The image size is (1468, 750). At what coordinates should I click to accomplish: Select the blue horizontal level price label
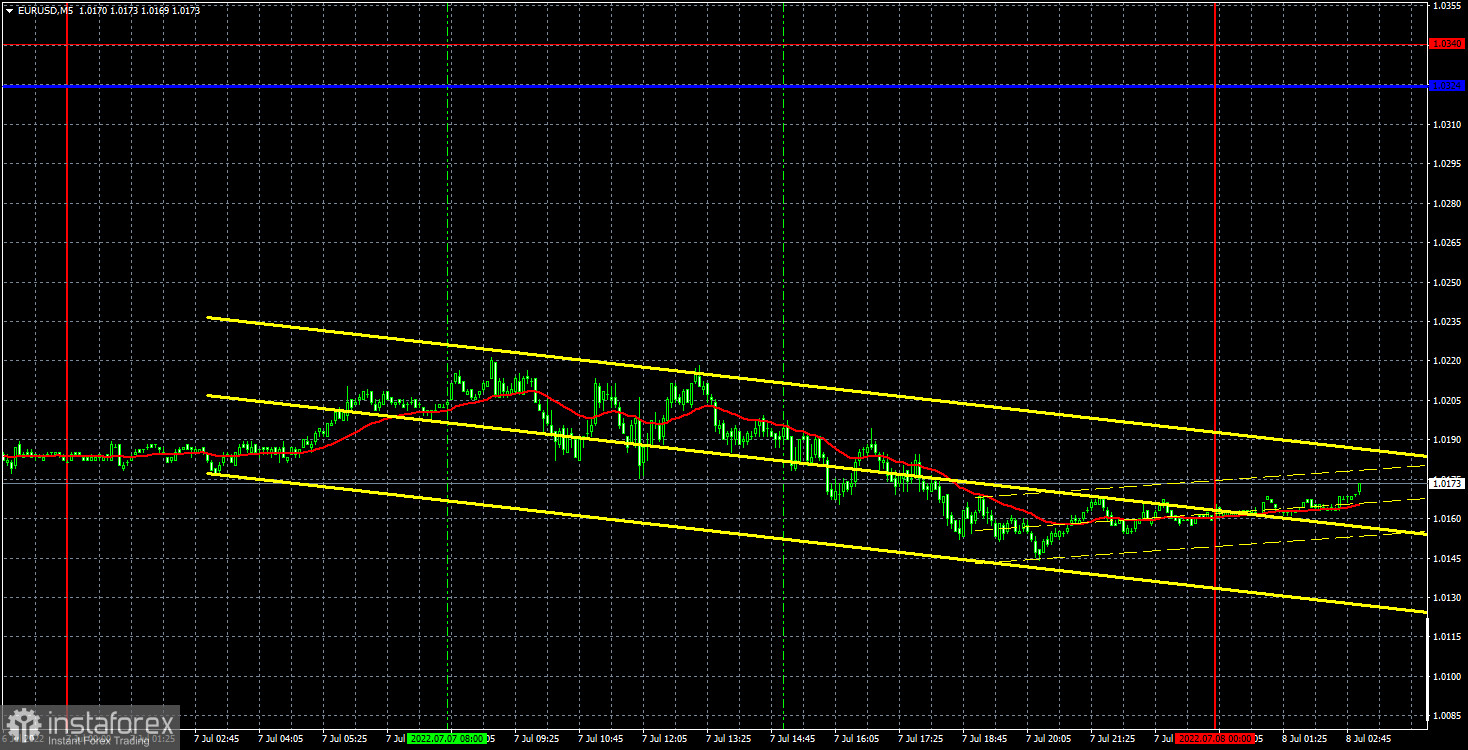click(1448, 86)
